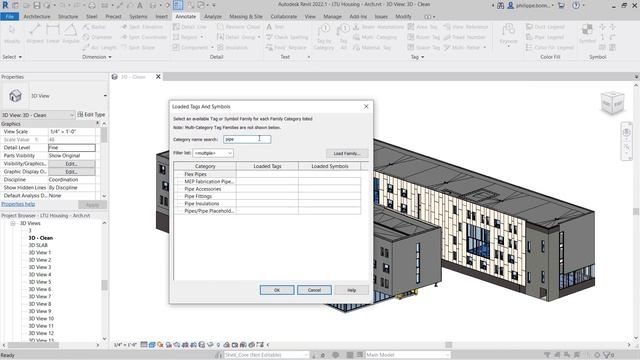
Task: Open Help from the tags dialog
Action: [351, 290]
